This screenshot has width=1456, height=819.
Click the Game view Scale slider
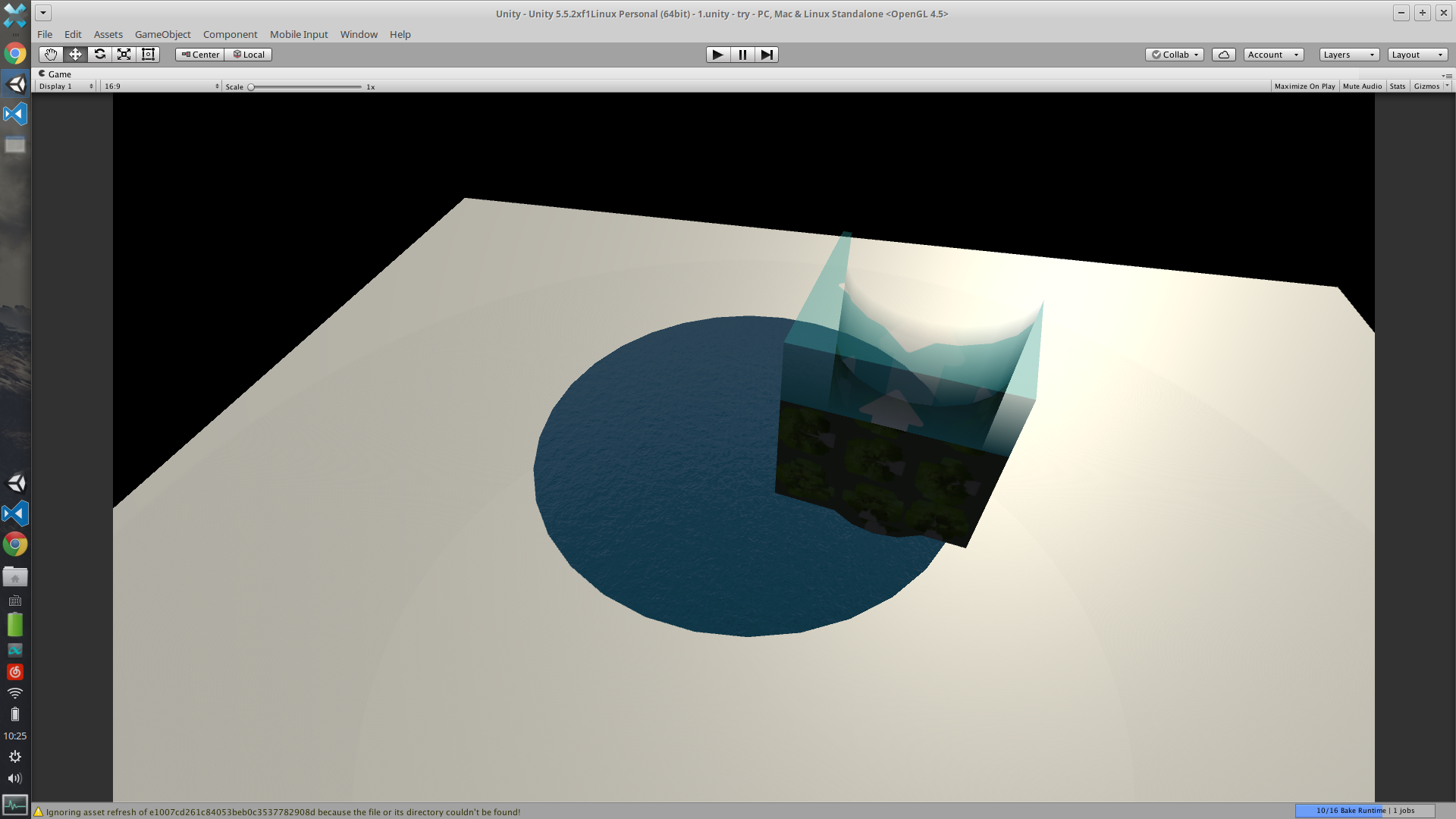306,87
